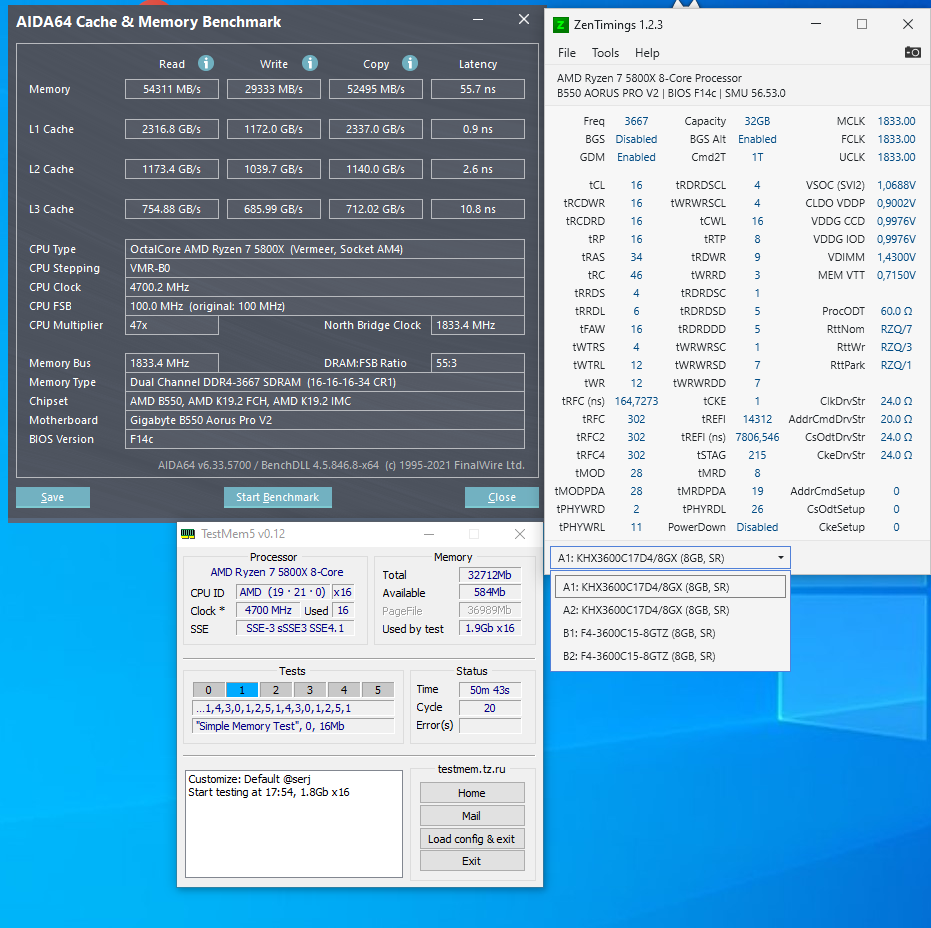This screenshot has width=931, height=928.
Task: Select B2: F4-3600C15-8GTZ module entry
Action: tap(670, 656)
